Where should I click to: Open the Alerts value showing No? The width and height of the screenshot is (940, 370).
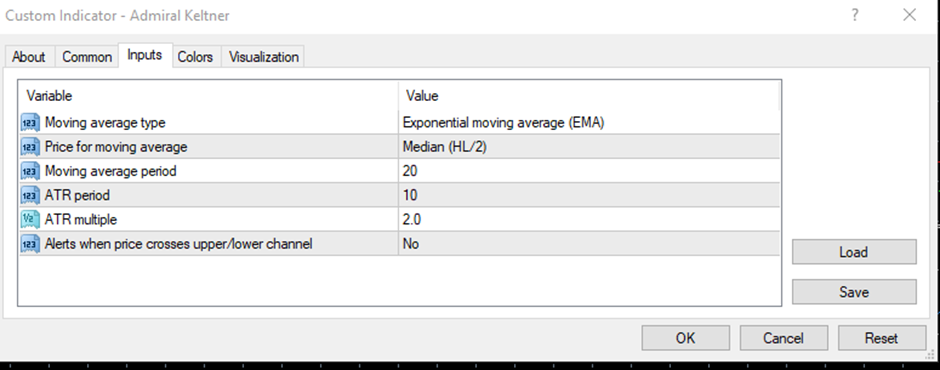coord(589,244)
